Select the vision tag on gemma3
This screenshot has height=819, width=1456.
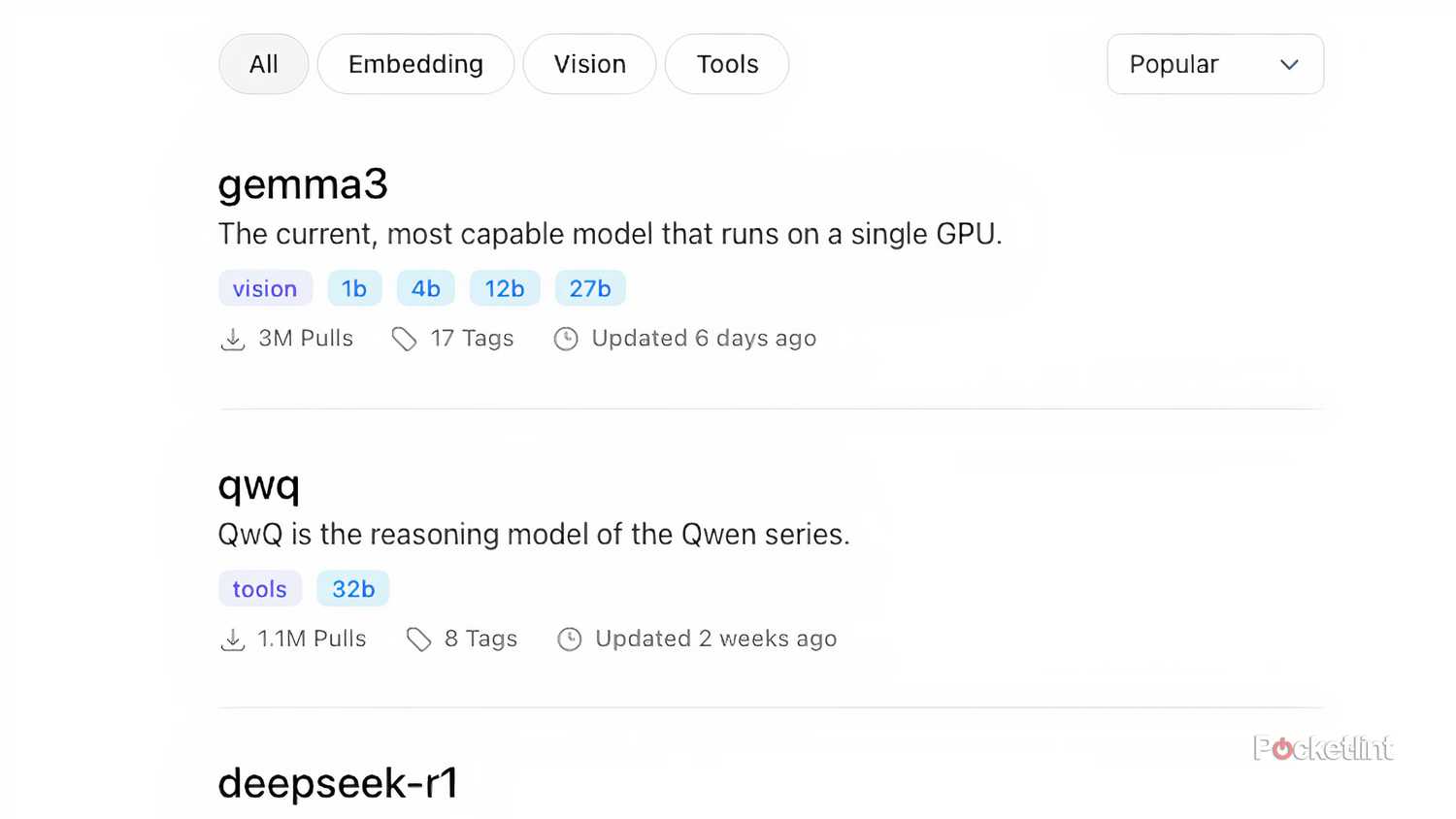pyautogui.click(x=265, y=288)
